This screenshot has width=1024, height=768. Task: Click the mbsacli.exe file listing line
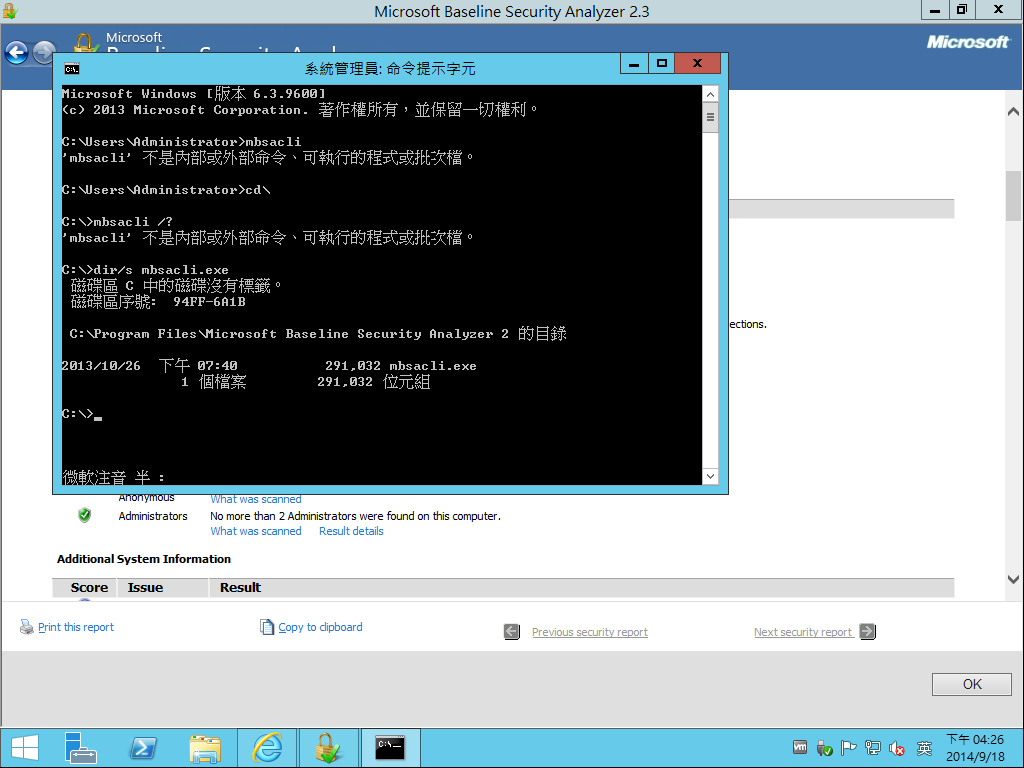click(x=268, y=366)
